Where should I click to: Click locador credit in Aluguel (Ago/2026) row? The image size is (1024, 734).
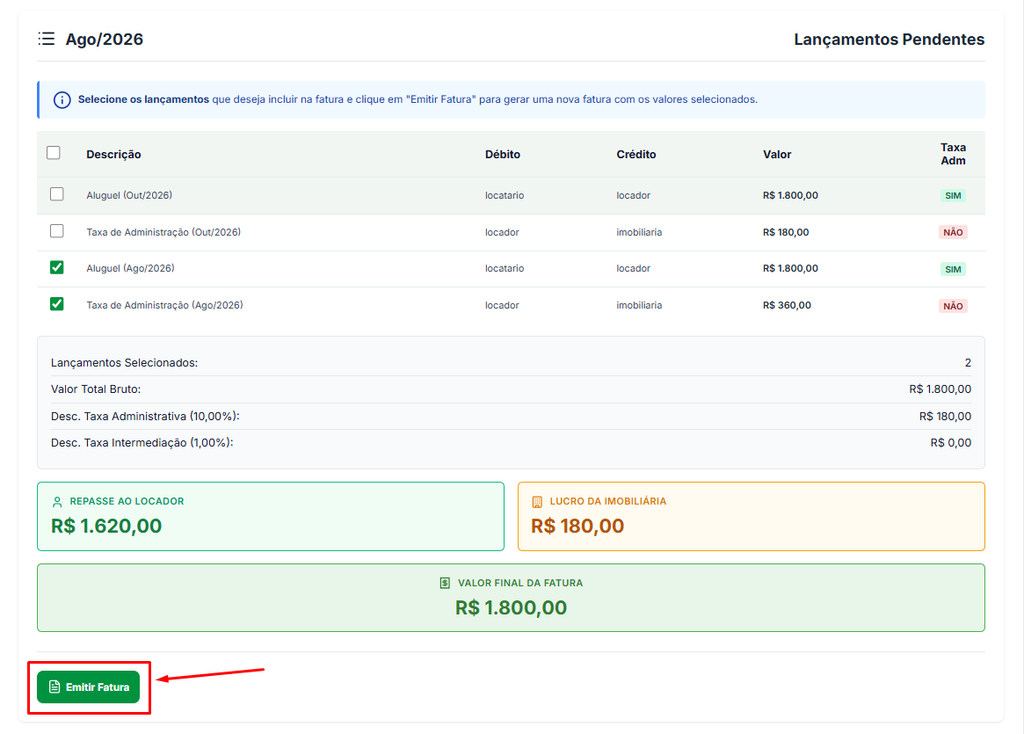tap(633, 268)
